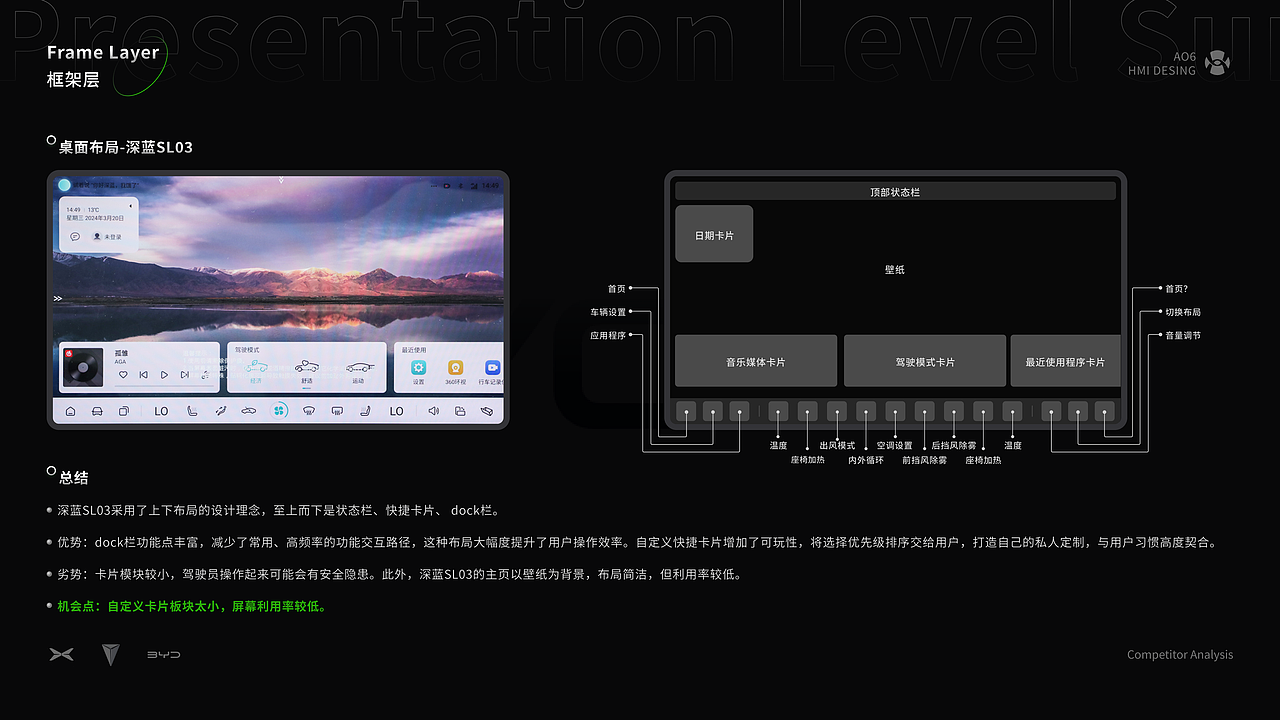Toggle the air recirculation car icon
This screenshot has width=1280, height=720.
pyautogui.click(x=249, y=411)
